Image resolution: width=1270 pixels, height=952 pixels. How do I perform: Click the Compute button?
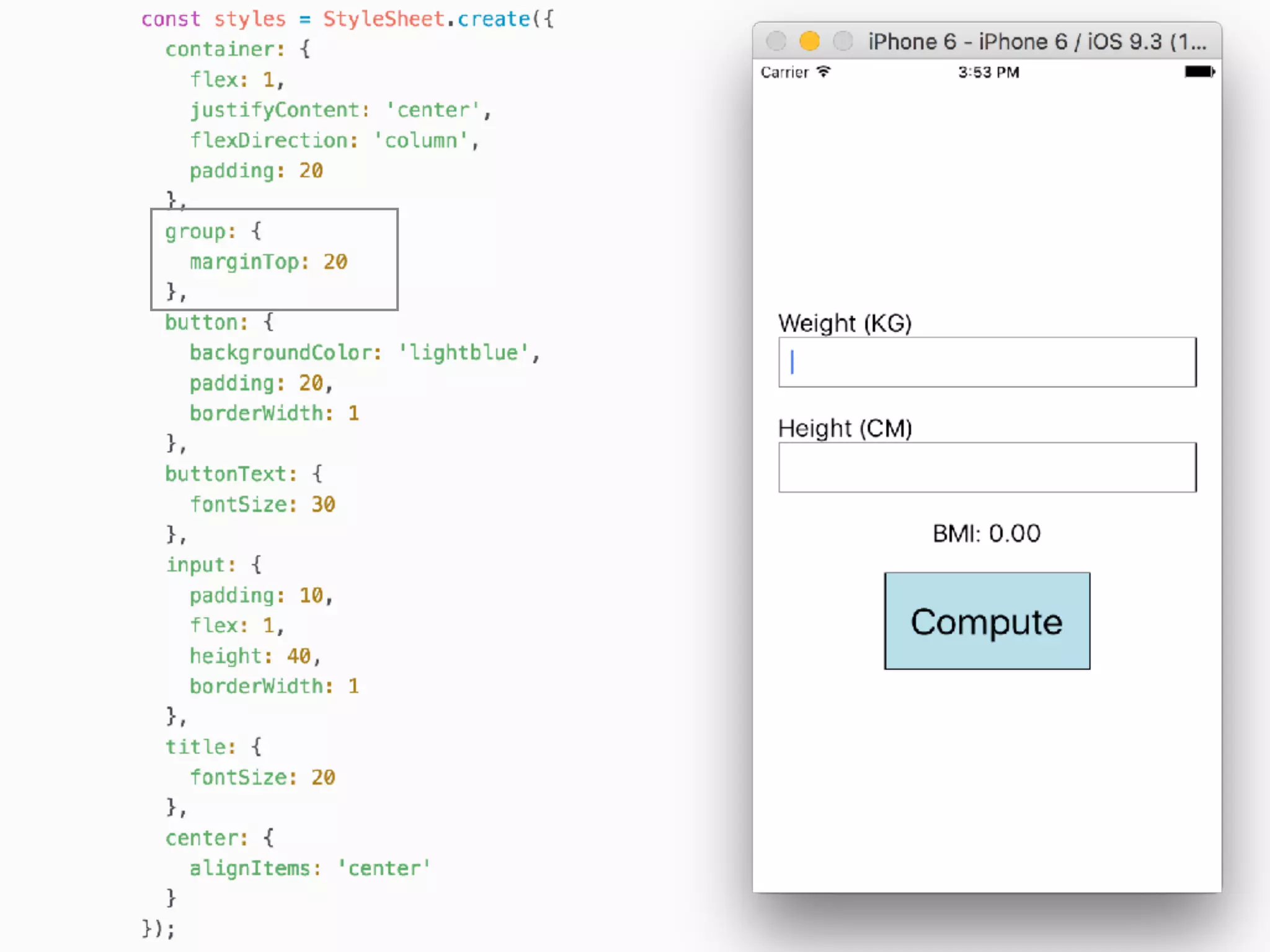[x=987, y=620]
